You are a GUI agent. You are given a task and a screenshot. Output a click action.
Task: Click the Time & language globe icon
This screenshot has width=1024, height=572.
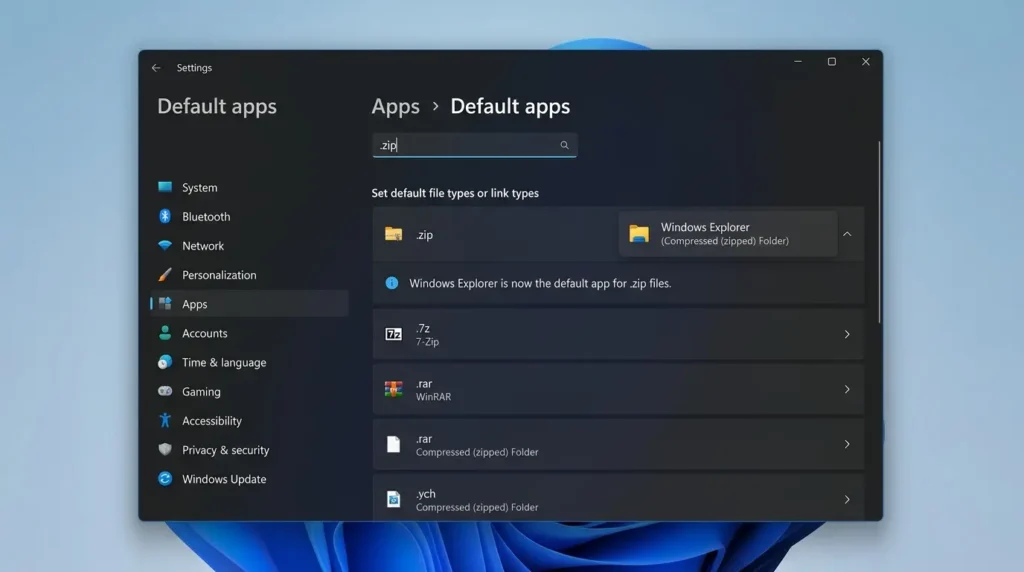click(x=165, y=362)
